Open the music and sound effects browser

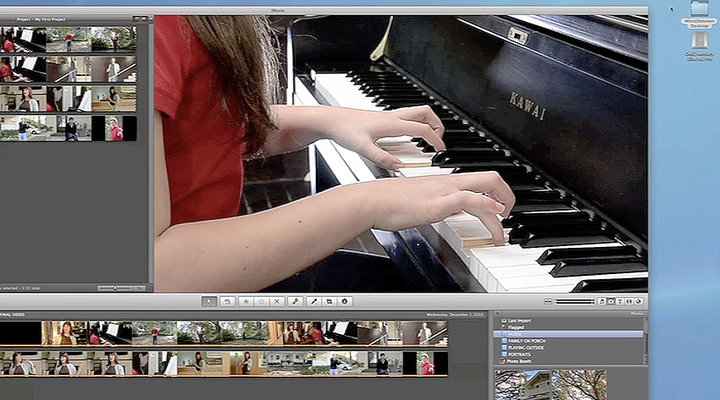[x=602, y=301]
